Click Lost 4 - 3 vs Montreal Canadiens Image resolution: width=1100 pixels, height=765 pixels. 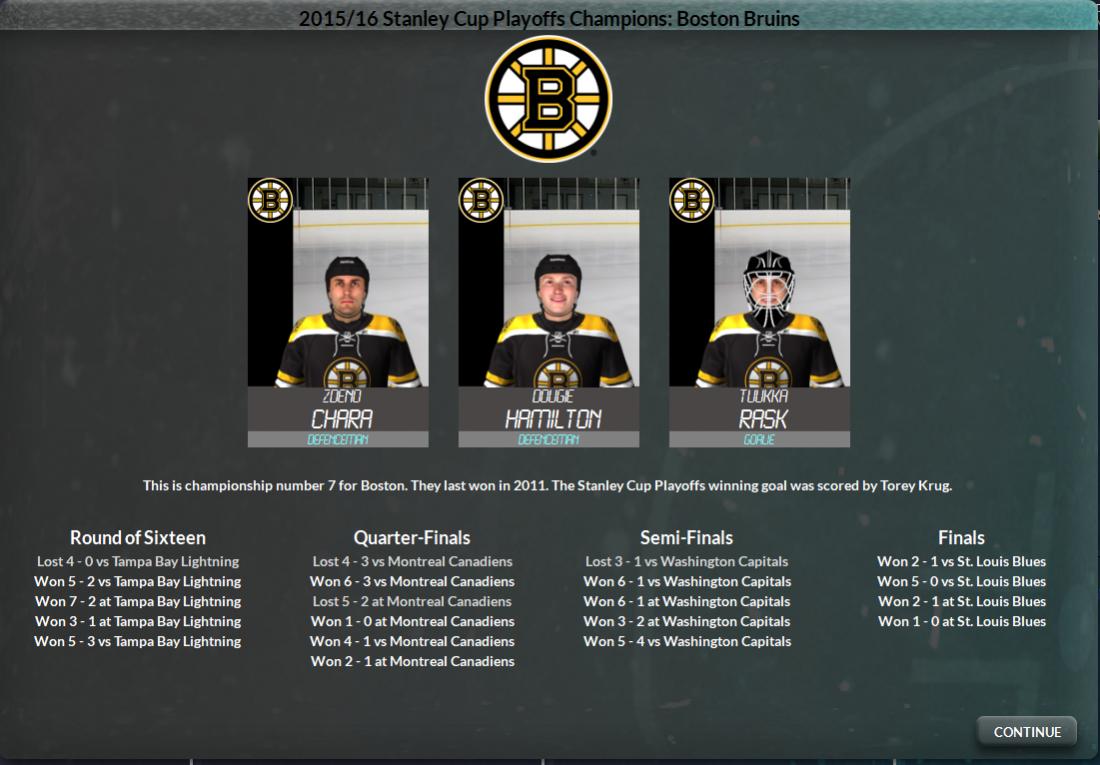(x=412, y=561)
